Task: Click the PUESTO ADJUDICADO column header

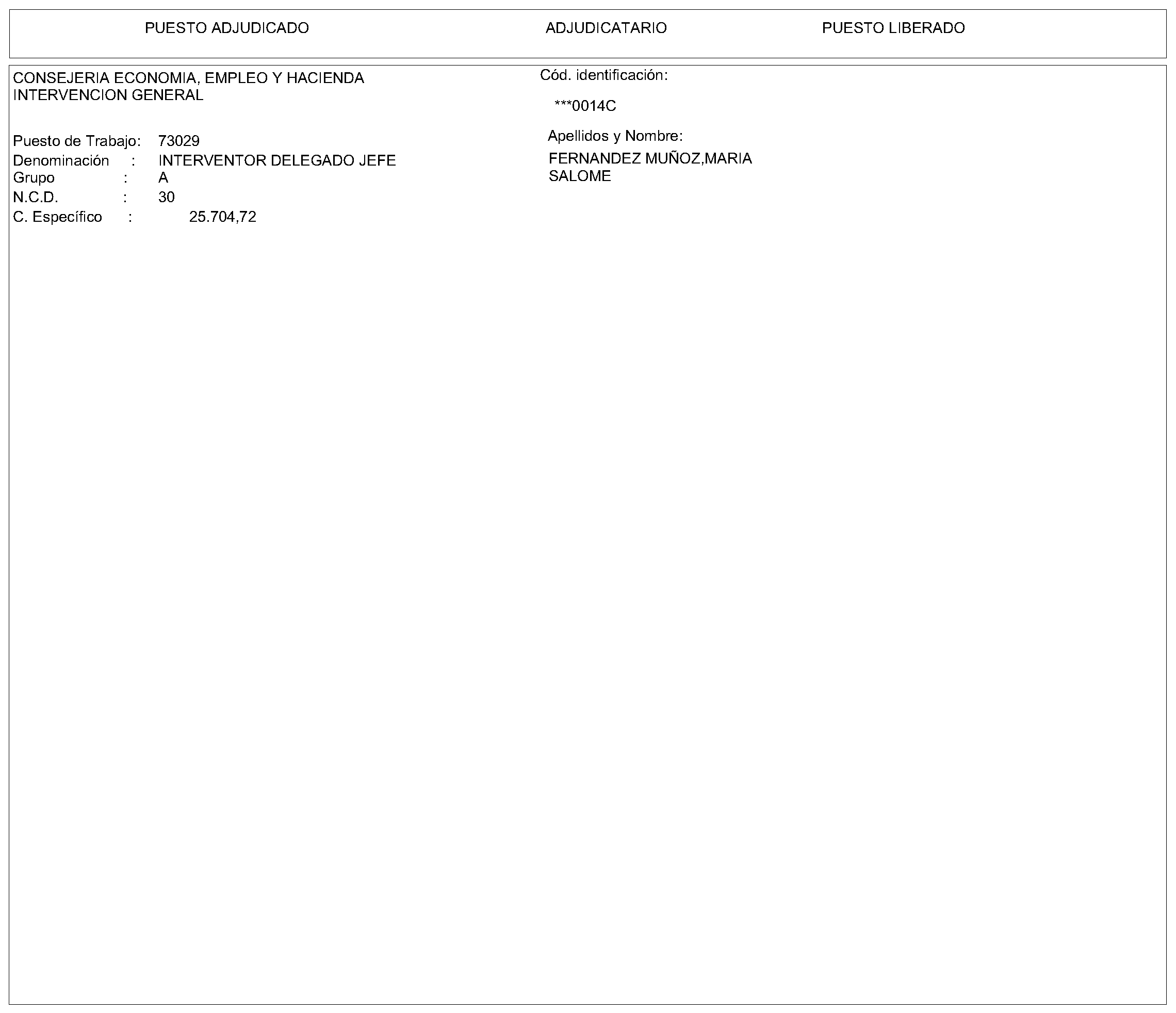Action: point(226,28)
